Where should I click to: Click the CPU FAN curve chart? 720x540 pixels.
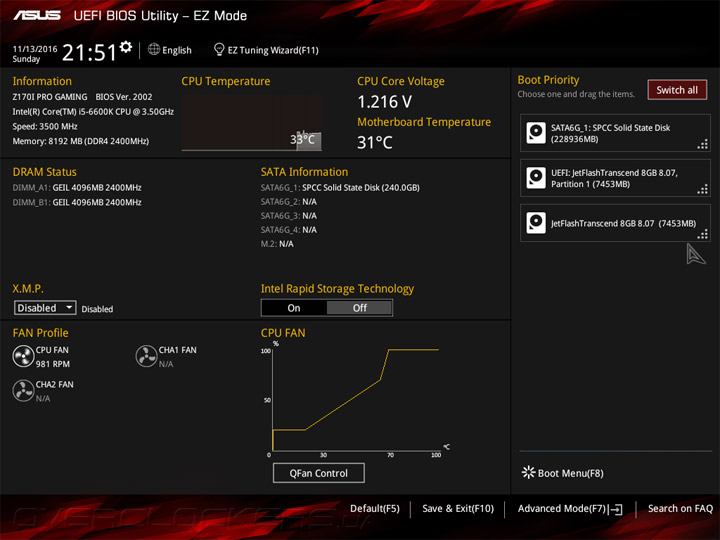point(355,399)
